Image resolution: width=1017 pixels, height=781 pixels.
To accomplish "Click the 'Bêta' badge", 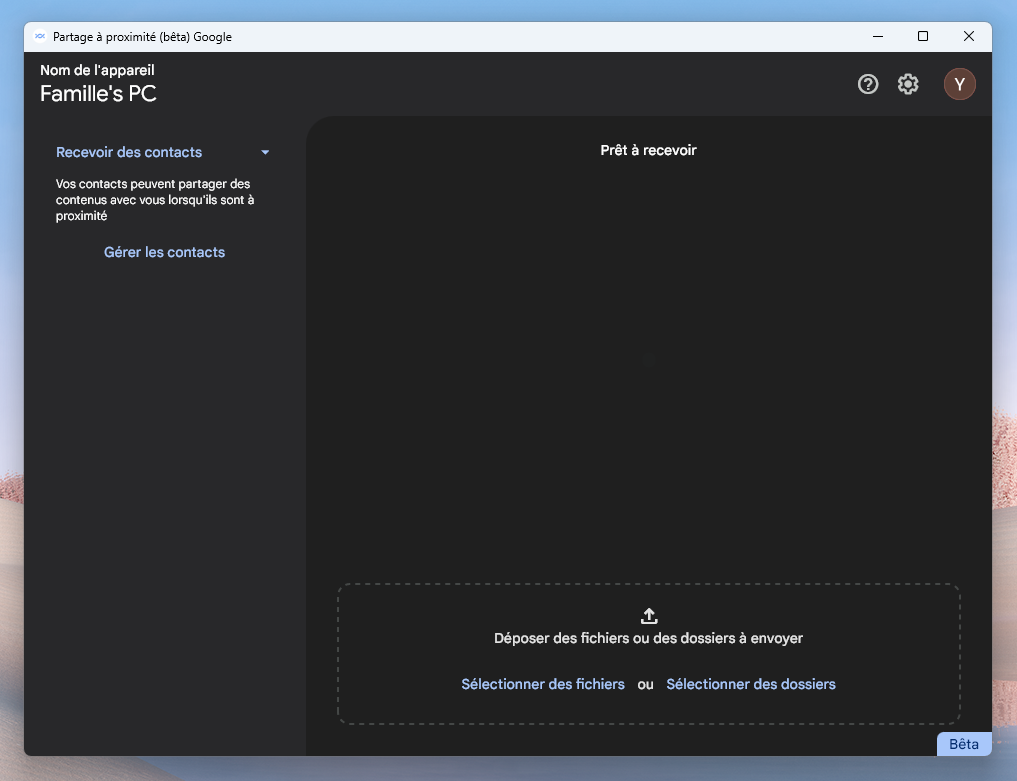I will tap(963, 744).
